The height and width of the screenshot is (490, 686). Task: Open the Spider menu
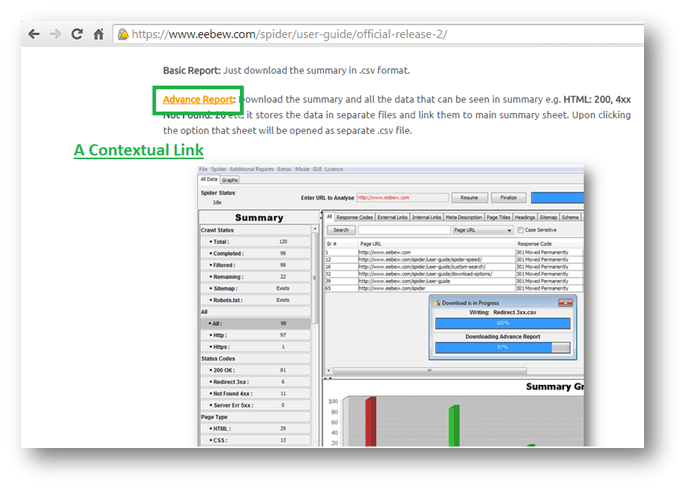(x=218, y=169)
